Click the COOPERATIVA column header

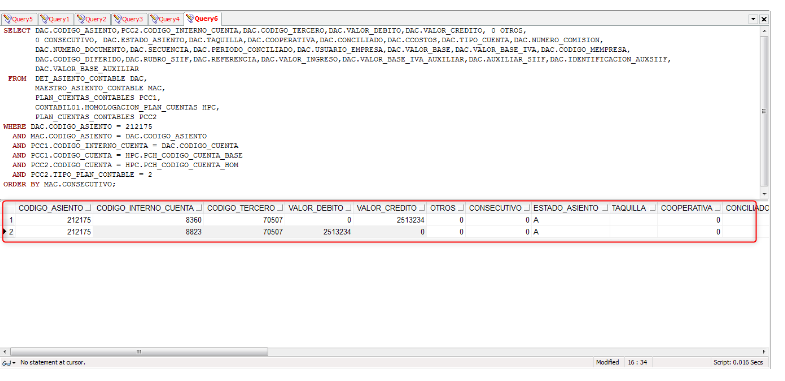click(x=690, y=208)
